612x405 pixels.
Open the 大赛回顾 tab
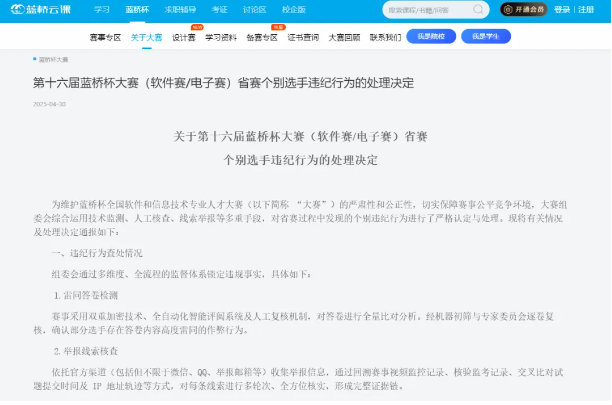click(344, 37)
